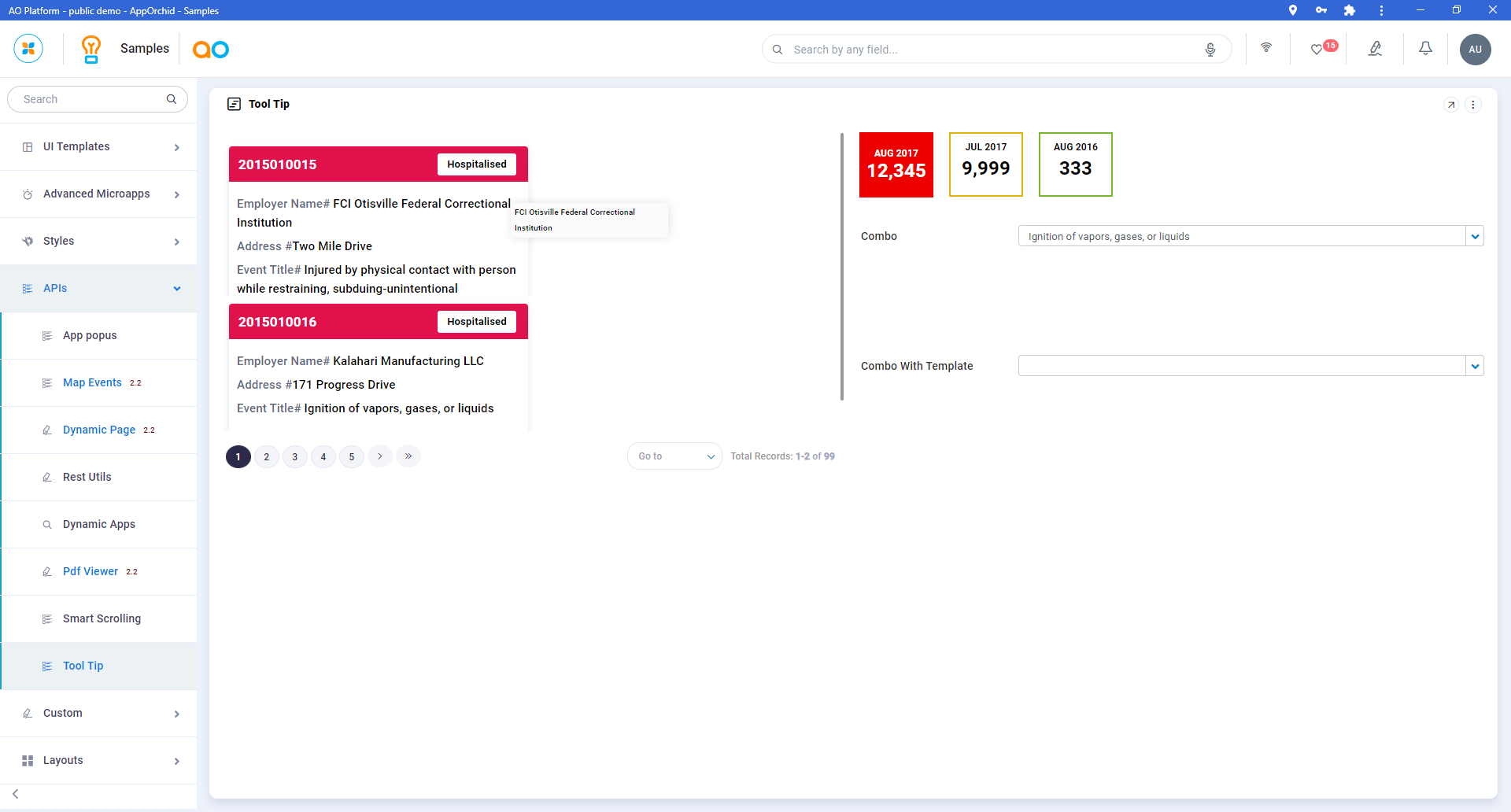Click the wifi connectivity status icon

[x=1266, y=48]
